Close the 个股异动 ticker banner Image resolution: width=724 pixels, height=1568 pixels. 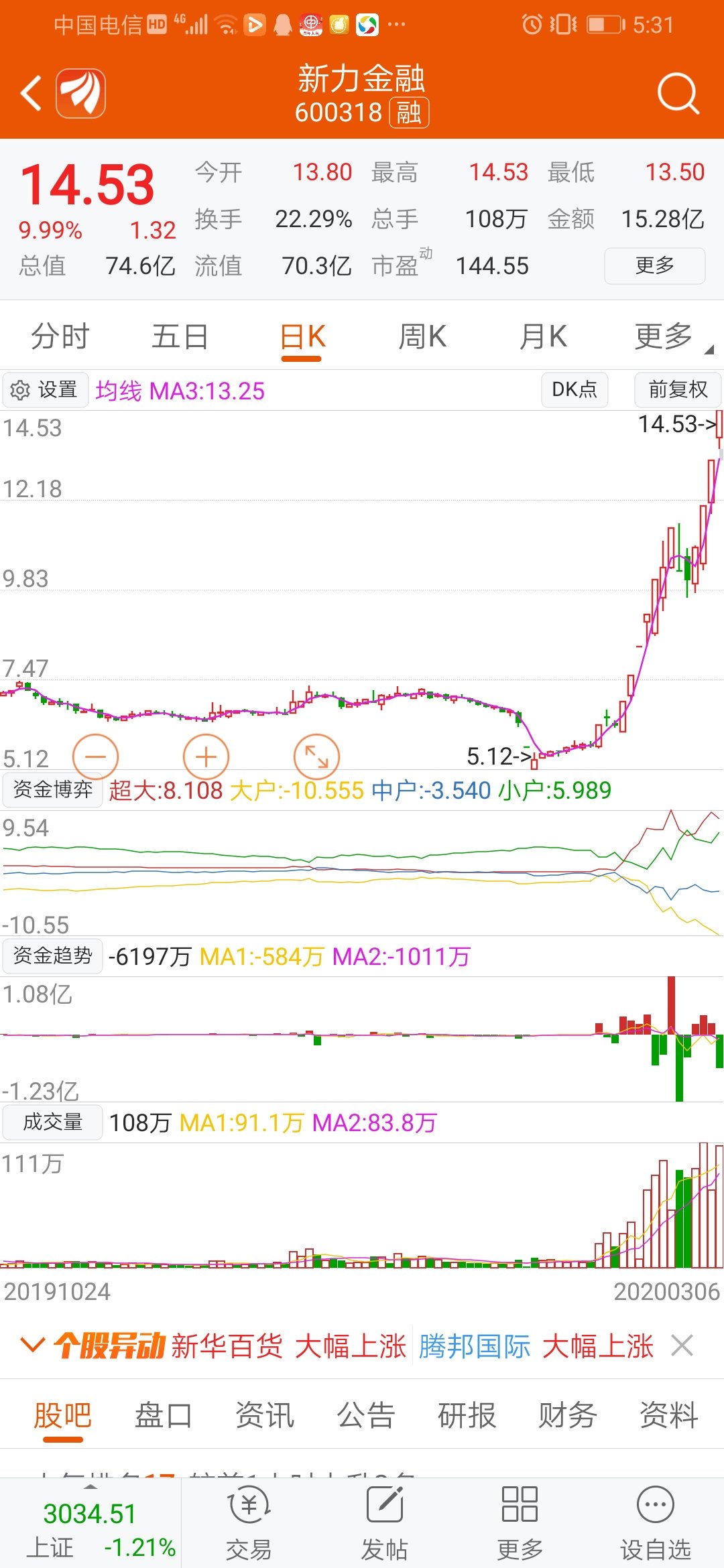click(x=682, y=1345)
